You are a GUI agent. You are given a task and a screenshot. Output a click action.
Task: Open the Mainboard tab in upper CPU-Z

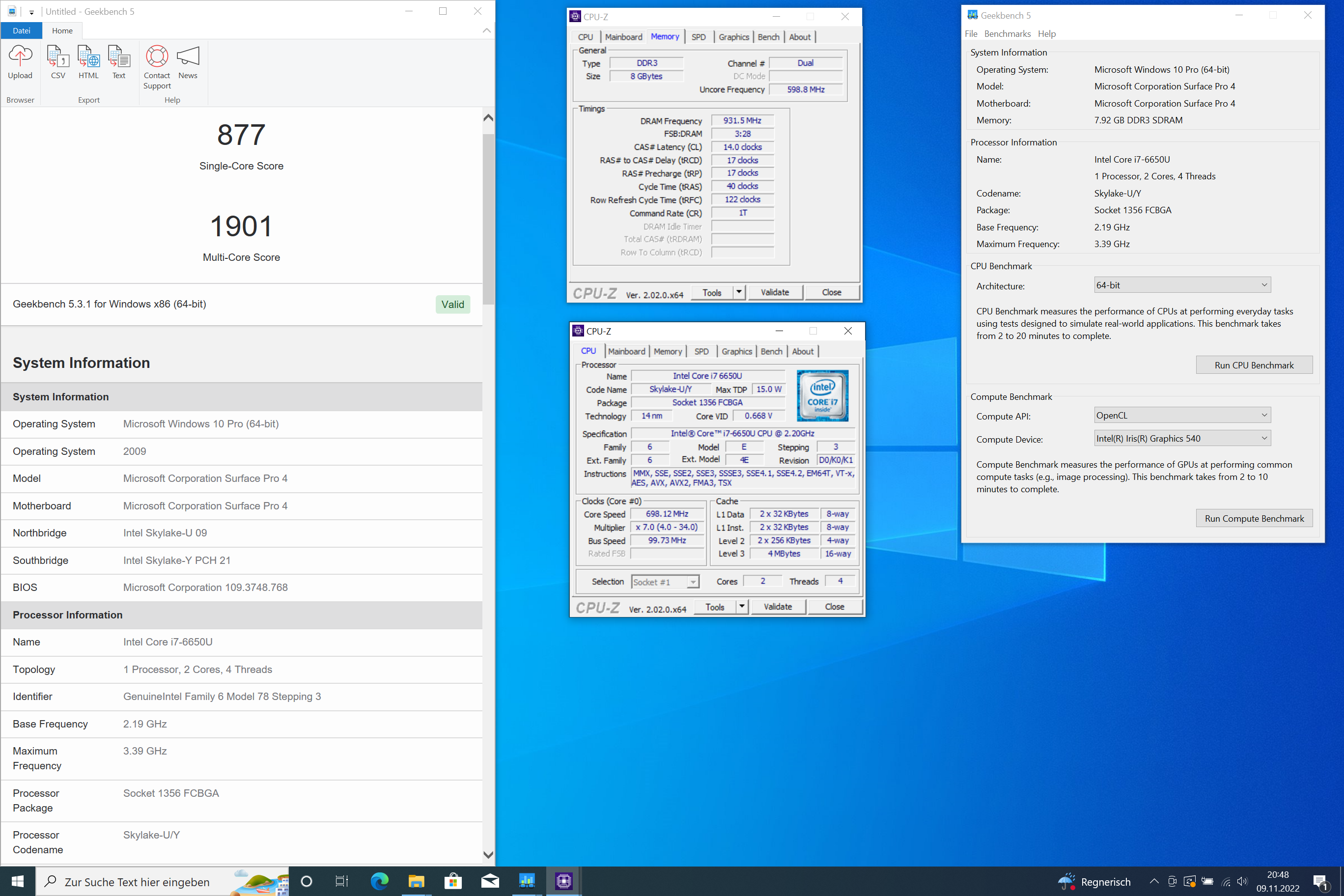point(623,37)
